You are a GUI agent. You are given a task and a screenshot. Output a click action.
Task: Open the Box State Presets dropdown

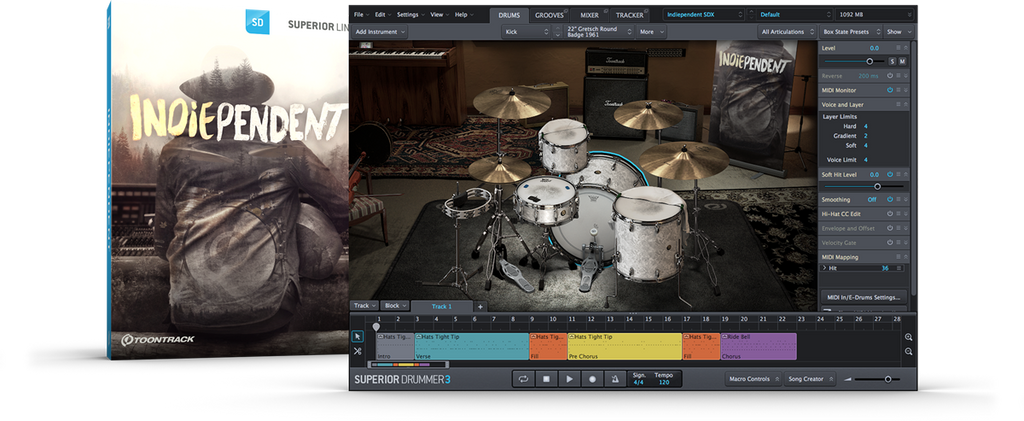coord(850,31)
